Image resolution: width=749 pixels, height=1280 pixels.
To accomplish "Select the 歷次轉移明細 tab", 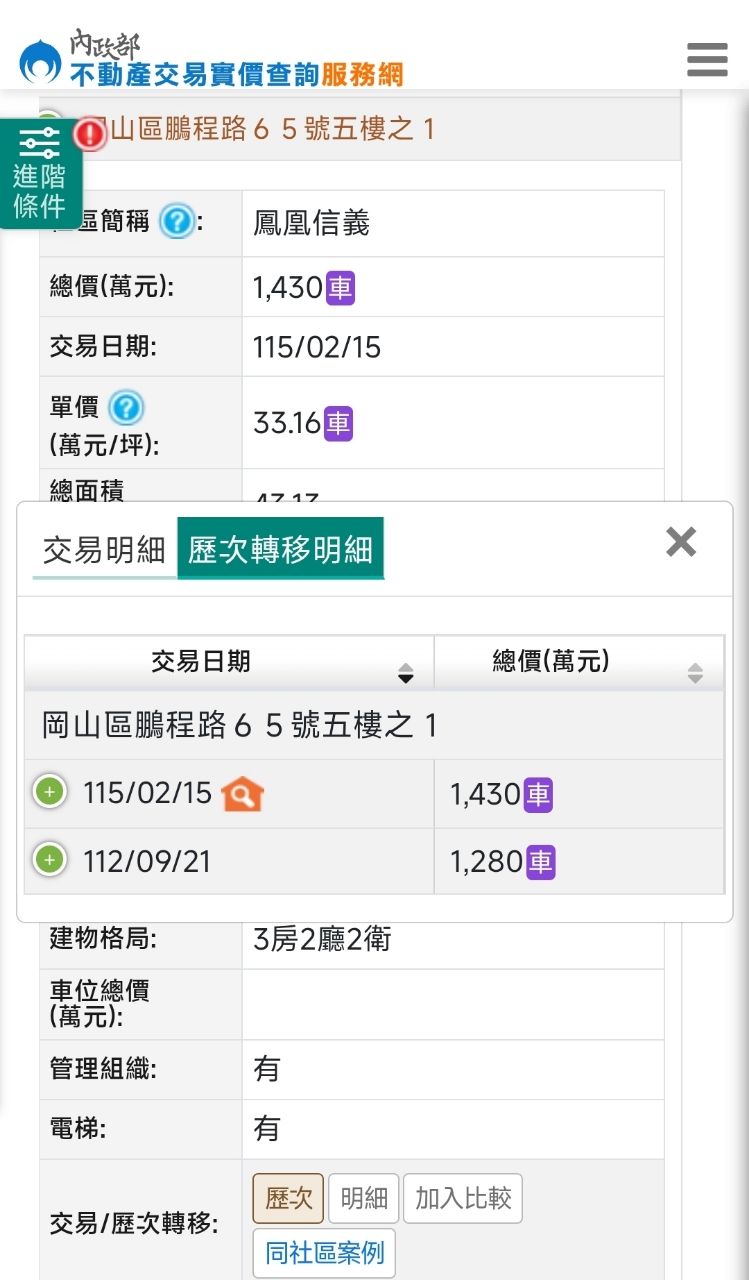I will [280, 549].
